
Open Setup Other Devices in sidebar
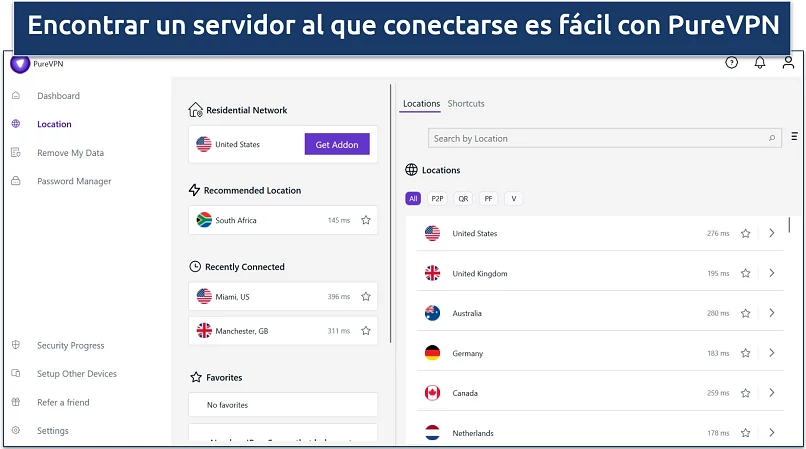[x=77, y=374]
